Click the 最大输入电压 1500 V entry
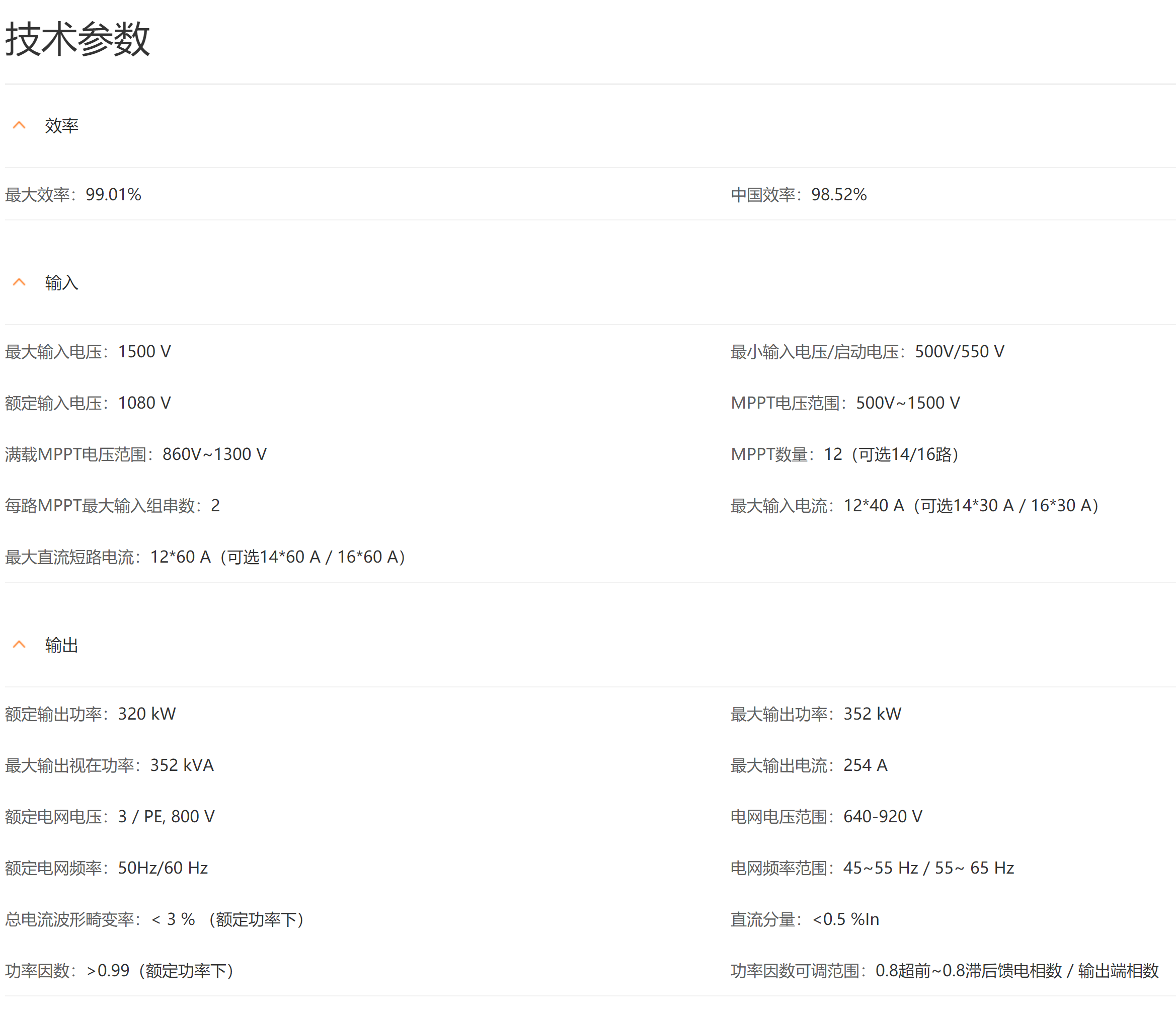 88,352
